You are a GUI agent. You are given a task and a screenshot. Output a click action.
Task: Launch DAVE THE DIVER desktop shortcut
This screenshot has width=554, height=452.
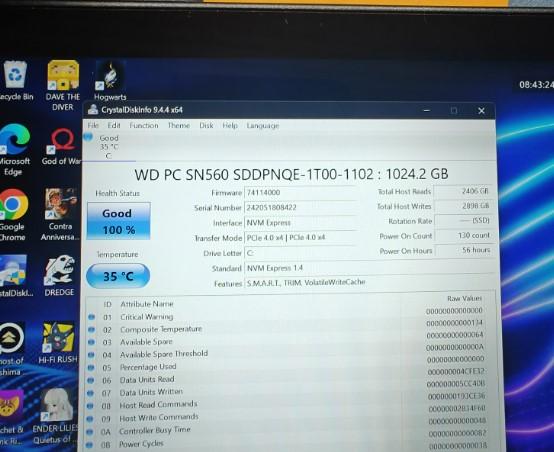[x=63, y=85]
